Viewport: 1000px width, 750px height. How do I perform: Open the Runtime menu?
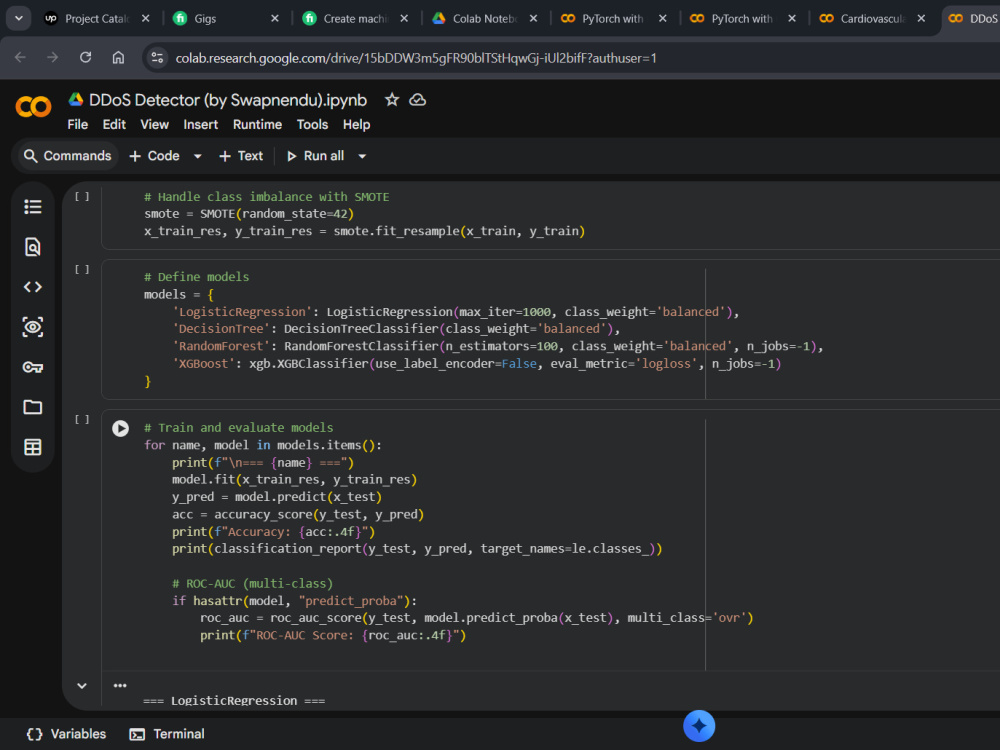(257, 124)
